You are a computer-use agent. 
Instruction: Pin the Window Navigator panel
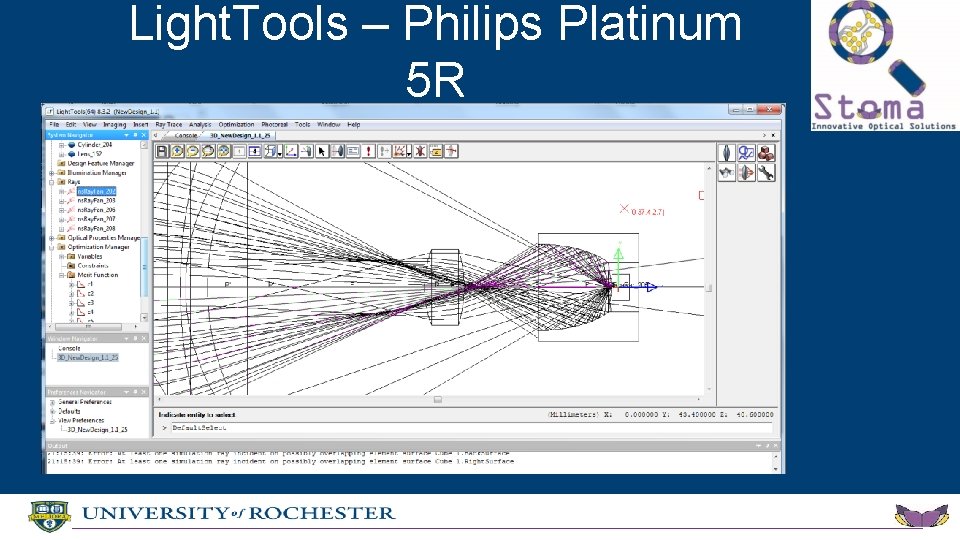coord(135,339)
